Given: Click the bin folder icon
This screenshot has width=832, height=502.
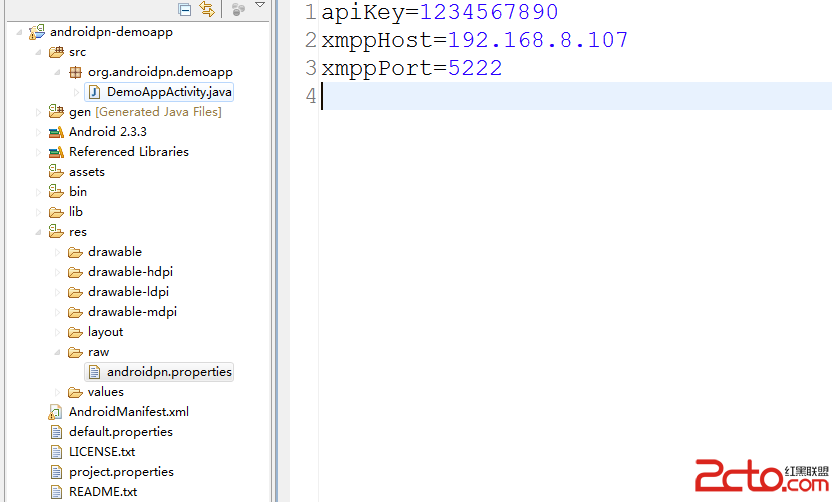Looking at the screenshot, I should click(x=56, y=191).
